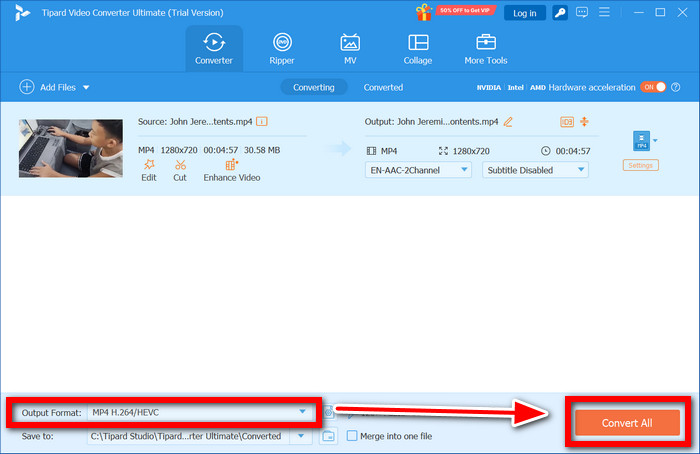Expand the Add Files dropdown arrow

(86, 87)
